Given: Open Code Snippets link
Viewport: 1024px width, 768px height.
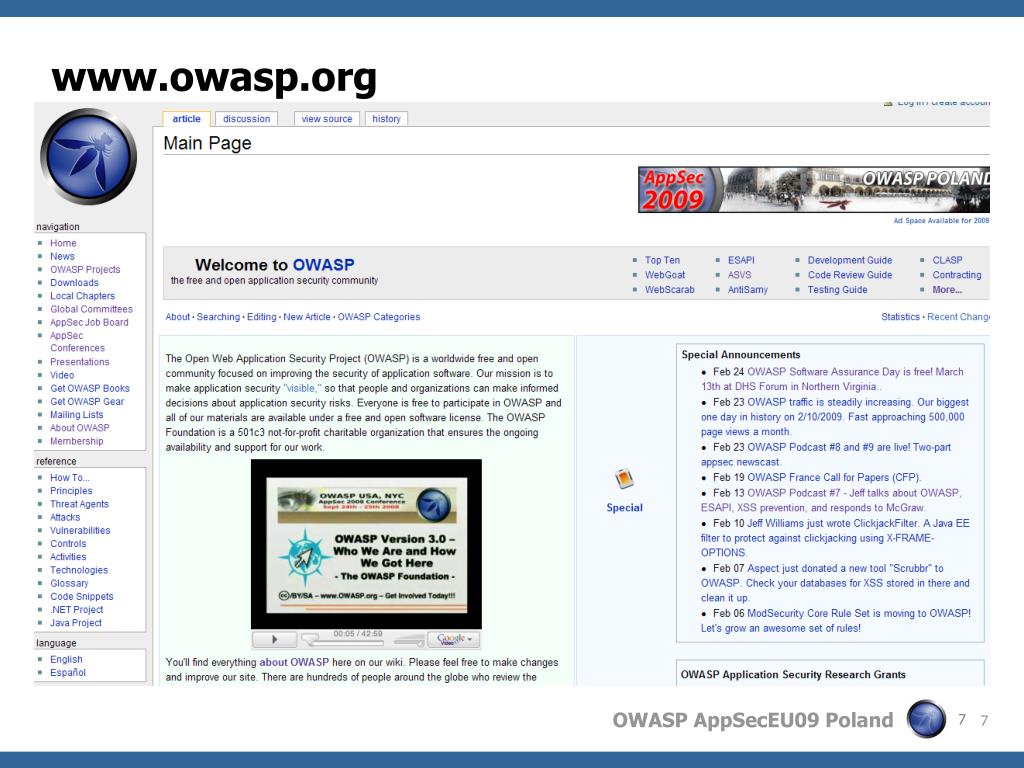Looking at the screenshot, I should (82, 596).
